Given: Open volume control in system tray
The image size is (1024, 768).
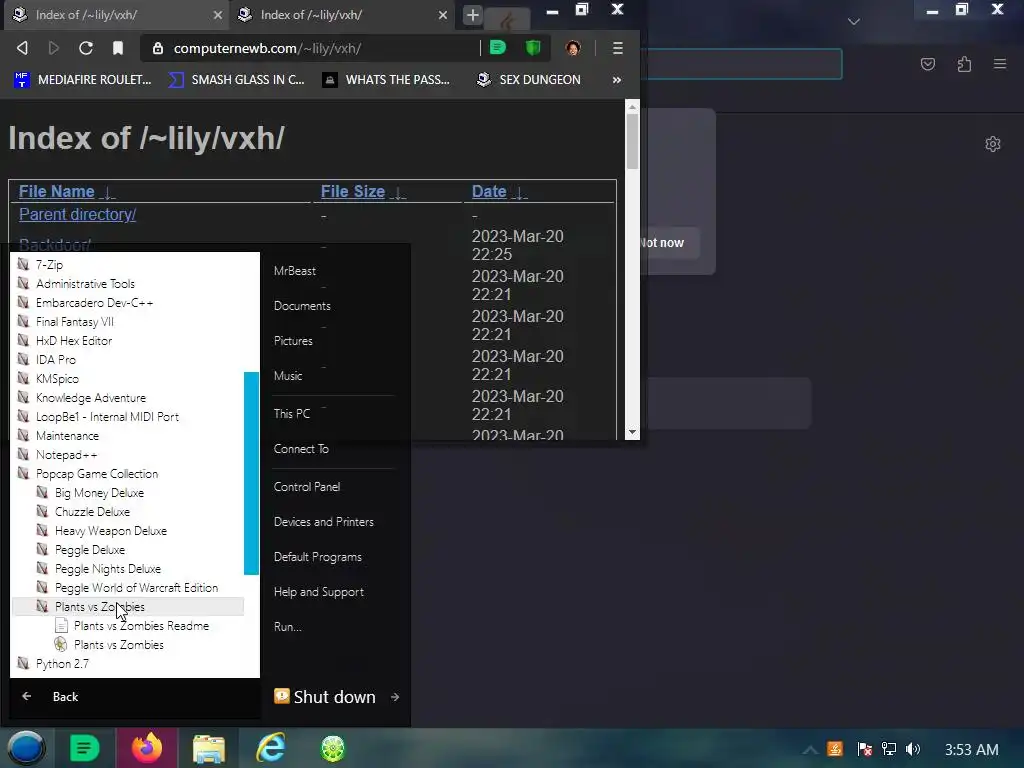Looking at the screenshot, I should 912,749.
